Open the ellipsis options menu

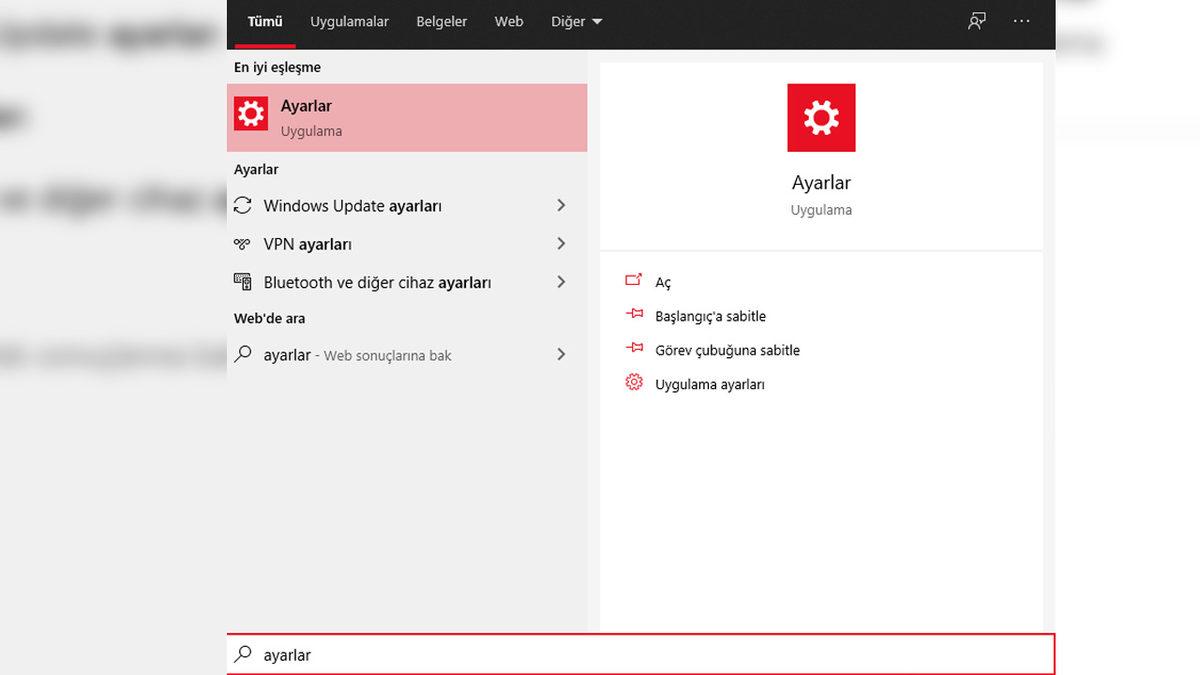point(1021,20)
